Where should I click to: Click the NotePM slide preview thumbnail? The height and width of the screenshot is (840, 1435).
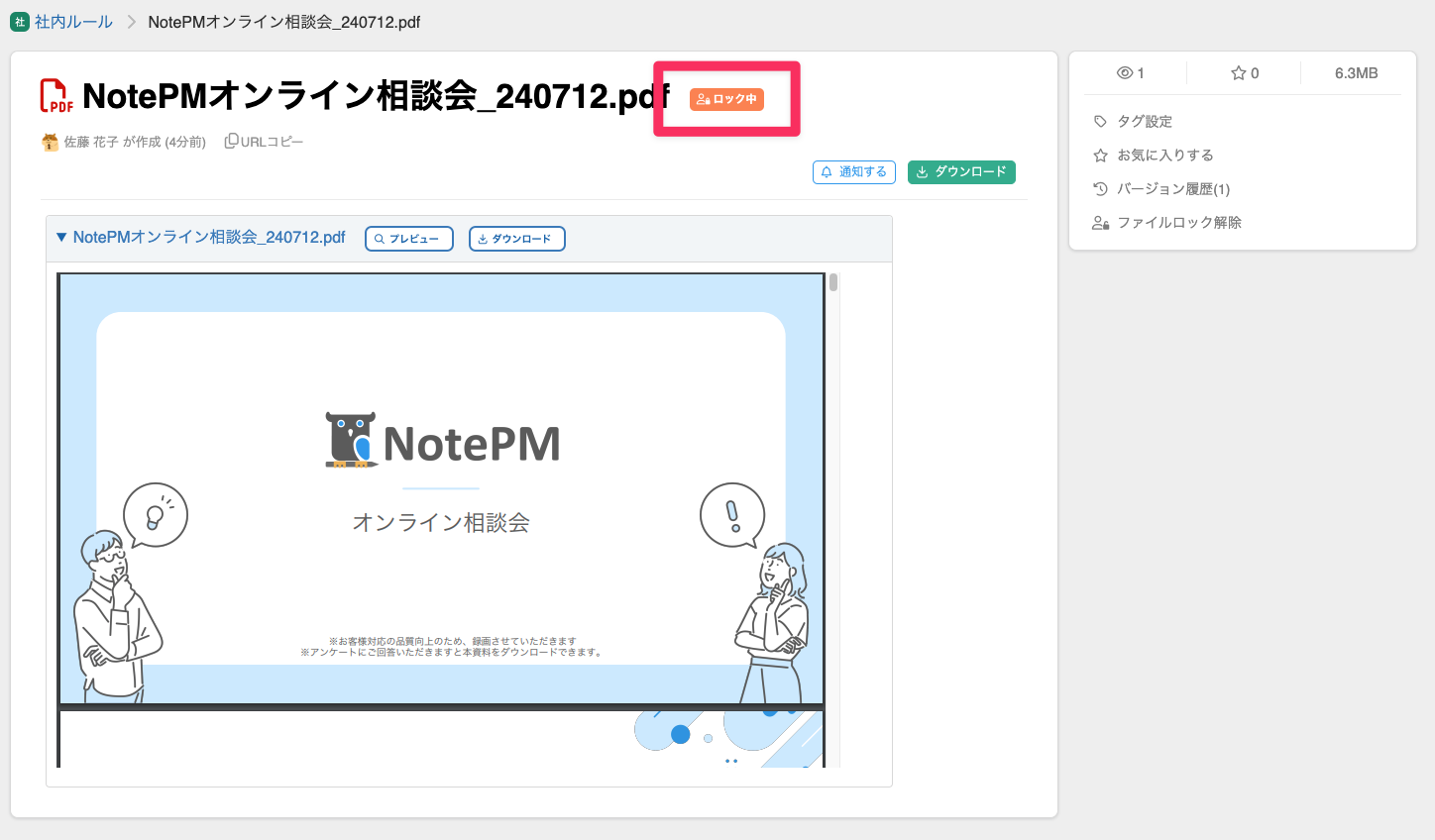[x=441, y=489]
